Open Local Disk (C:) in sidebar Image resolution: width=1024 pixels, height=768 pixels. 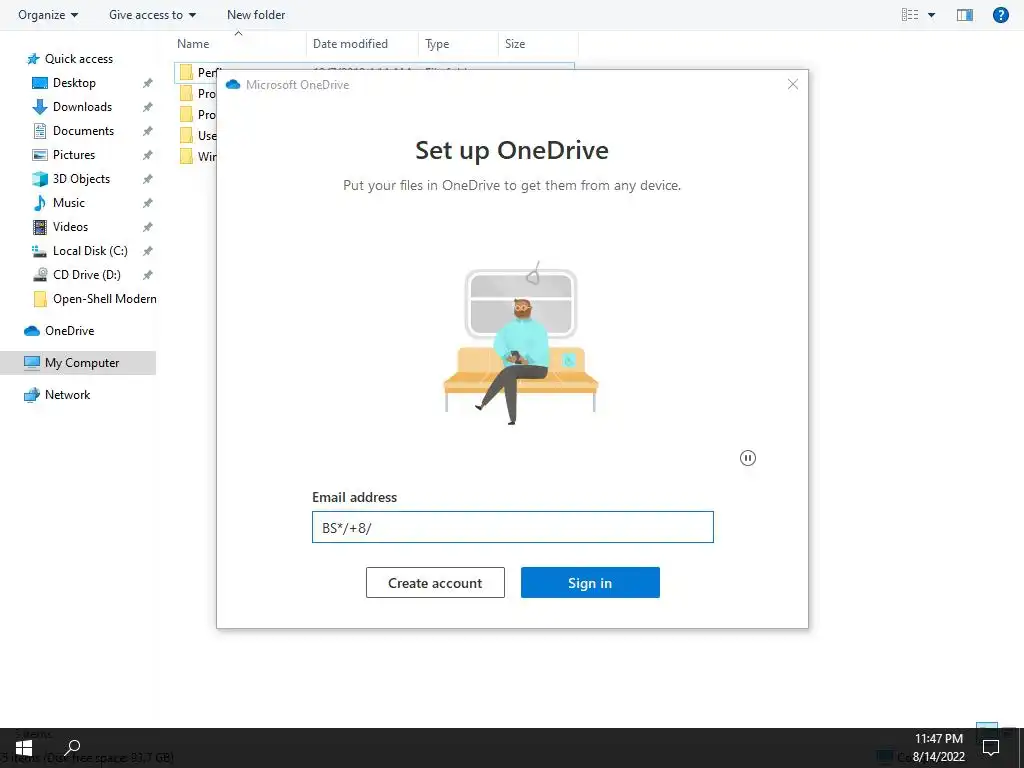[x=90, y=251]
